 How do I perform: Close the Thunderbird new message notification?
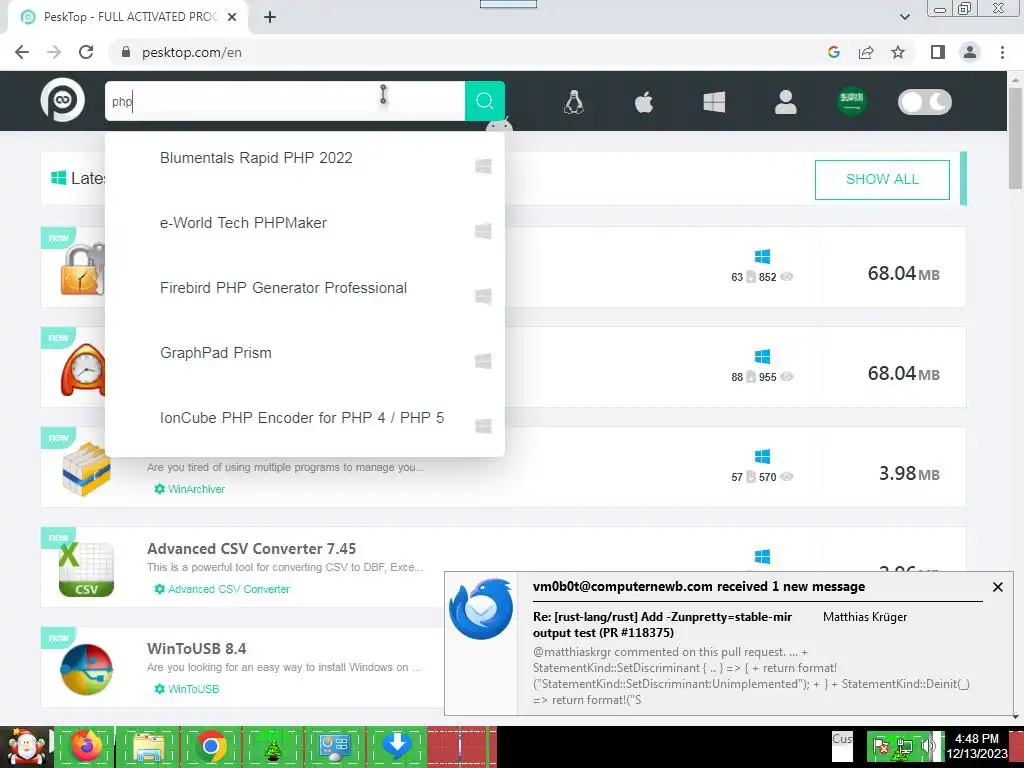click(997, 587)
